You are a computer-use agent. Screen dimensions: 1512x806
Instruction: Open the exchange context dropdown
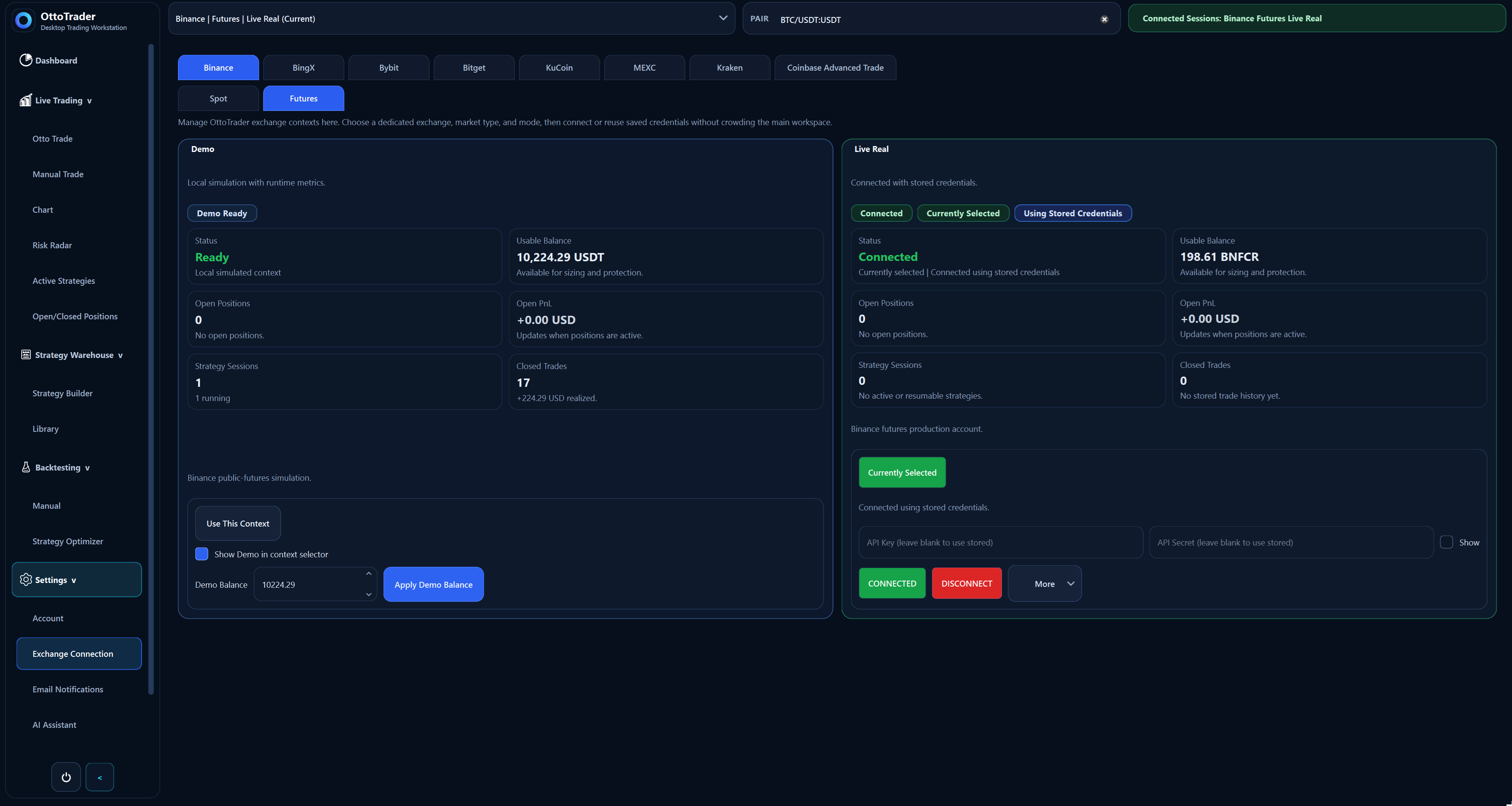451,19
